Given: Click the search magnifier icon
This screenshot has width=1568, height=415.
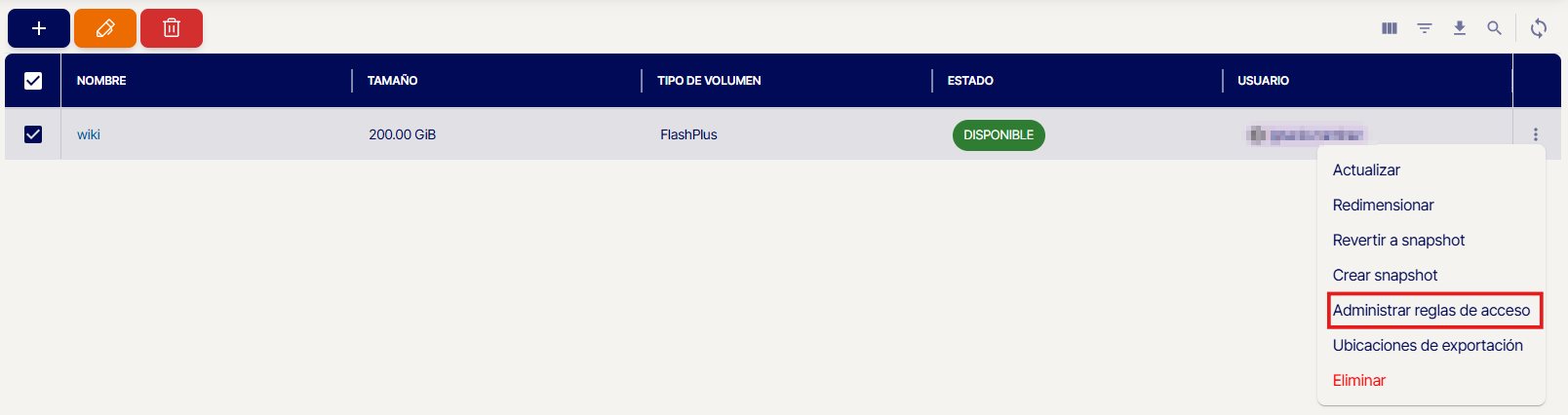Looking at the screenshot, I should click(1494, 28).
